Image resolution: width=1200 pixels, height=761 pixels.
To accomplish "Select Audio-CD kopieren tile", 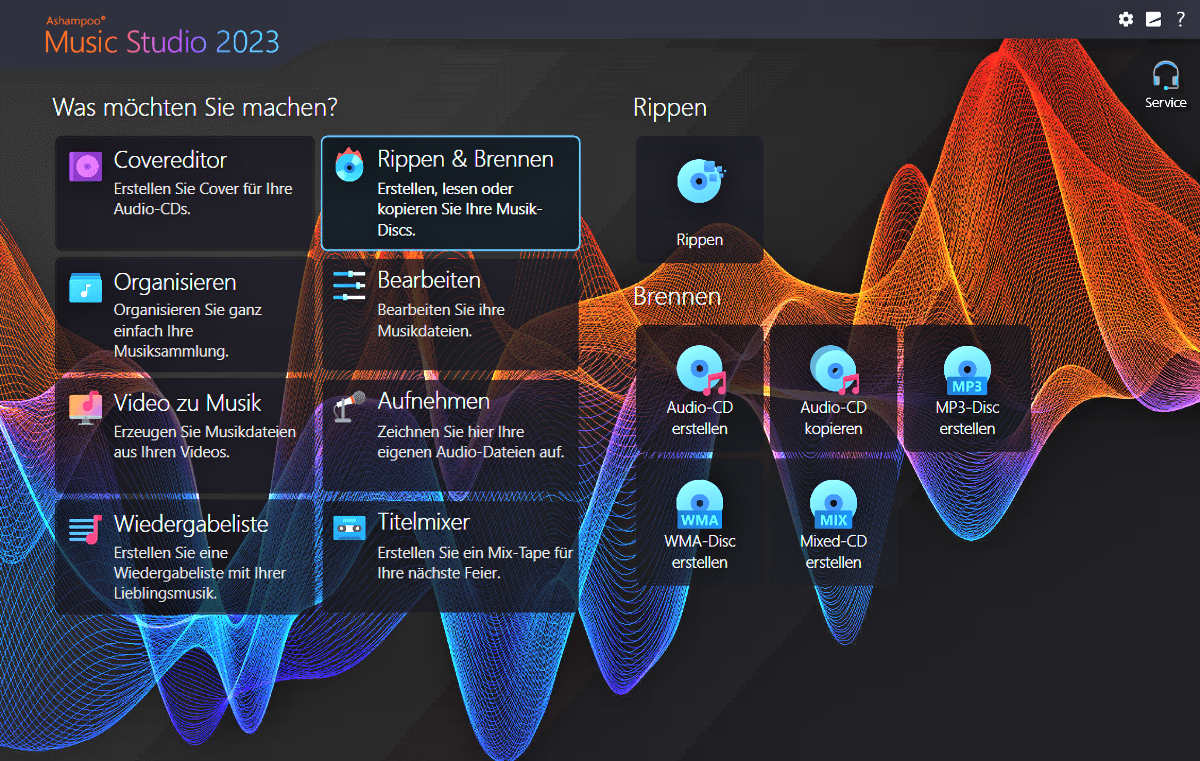I will [832, 389].
